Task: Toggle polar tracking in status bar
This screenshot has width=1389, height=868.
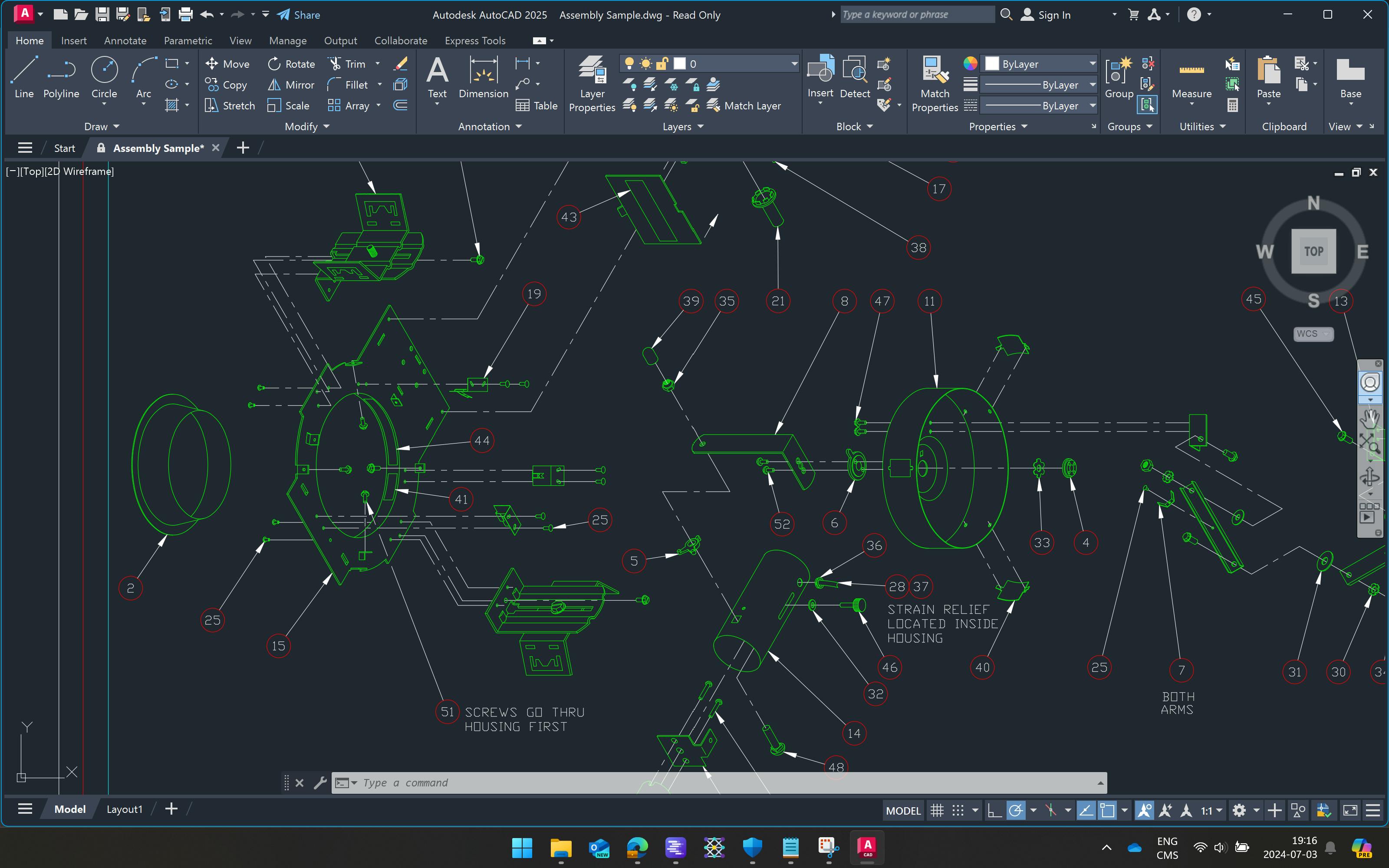Action: [1015, 811]
